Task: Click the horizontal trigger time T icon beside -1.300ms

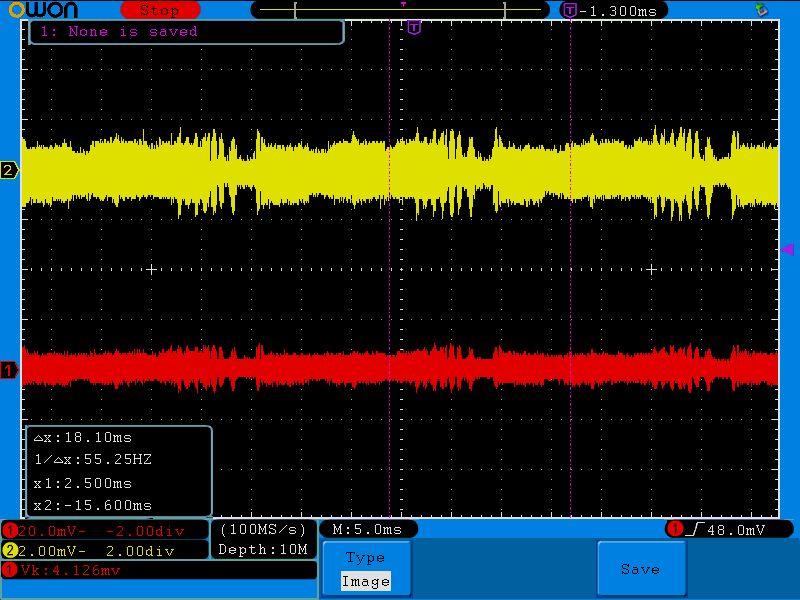Action: (x=569, y=10)
